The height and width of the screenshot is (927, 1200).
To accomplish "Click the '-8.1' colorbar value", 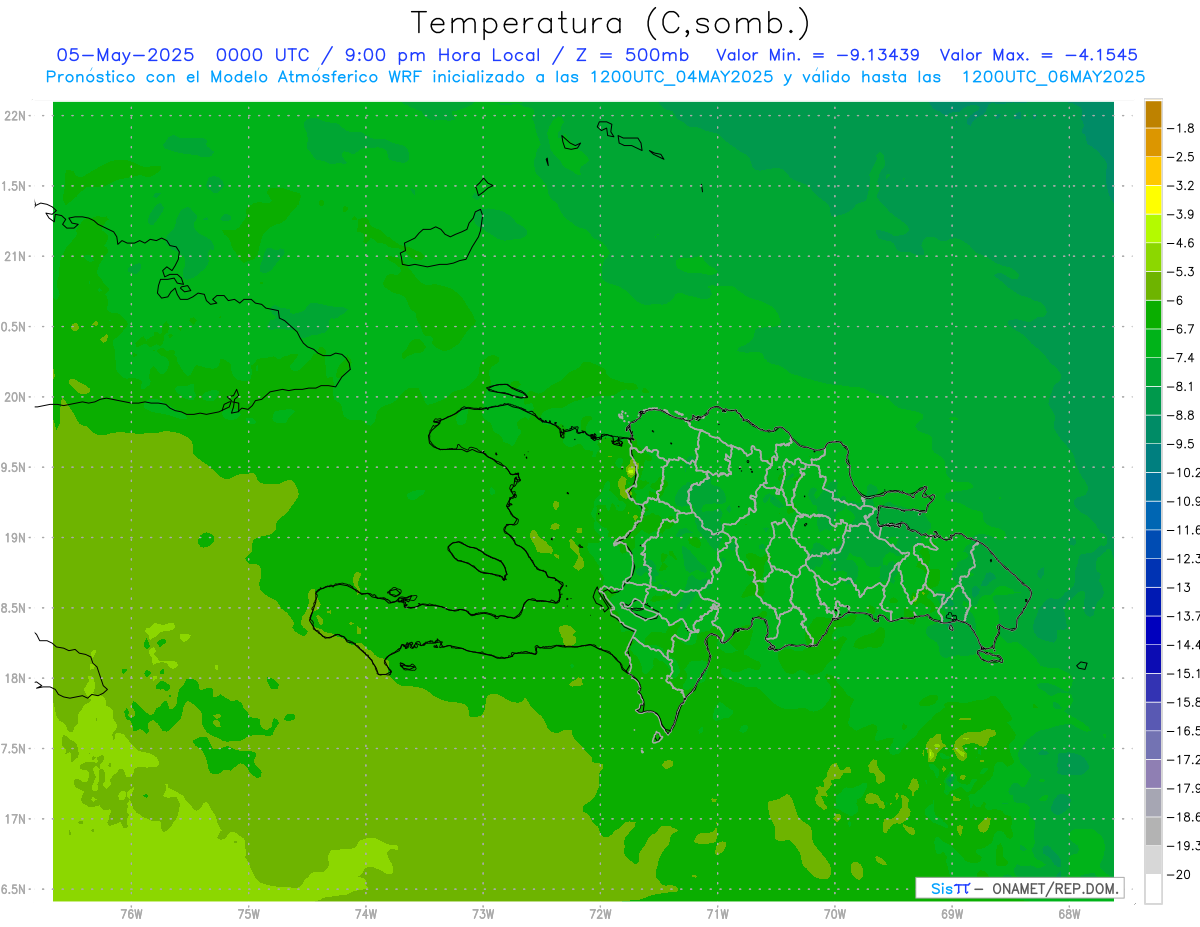I will [1181, 386].
